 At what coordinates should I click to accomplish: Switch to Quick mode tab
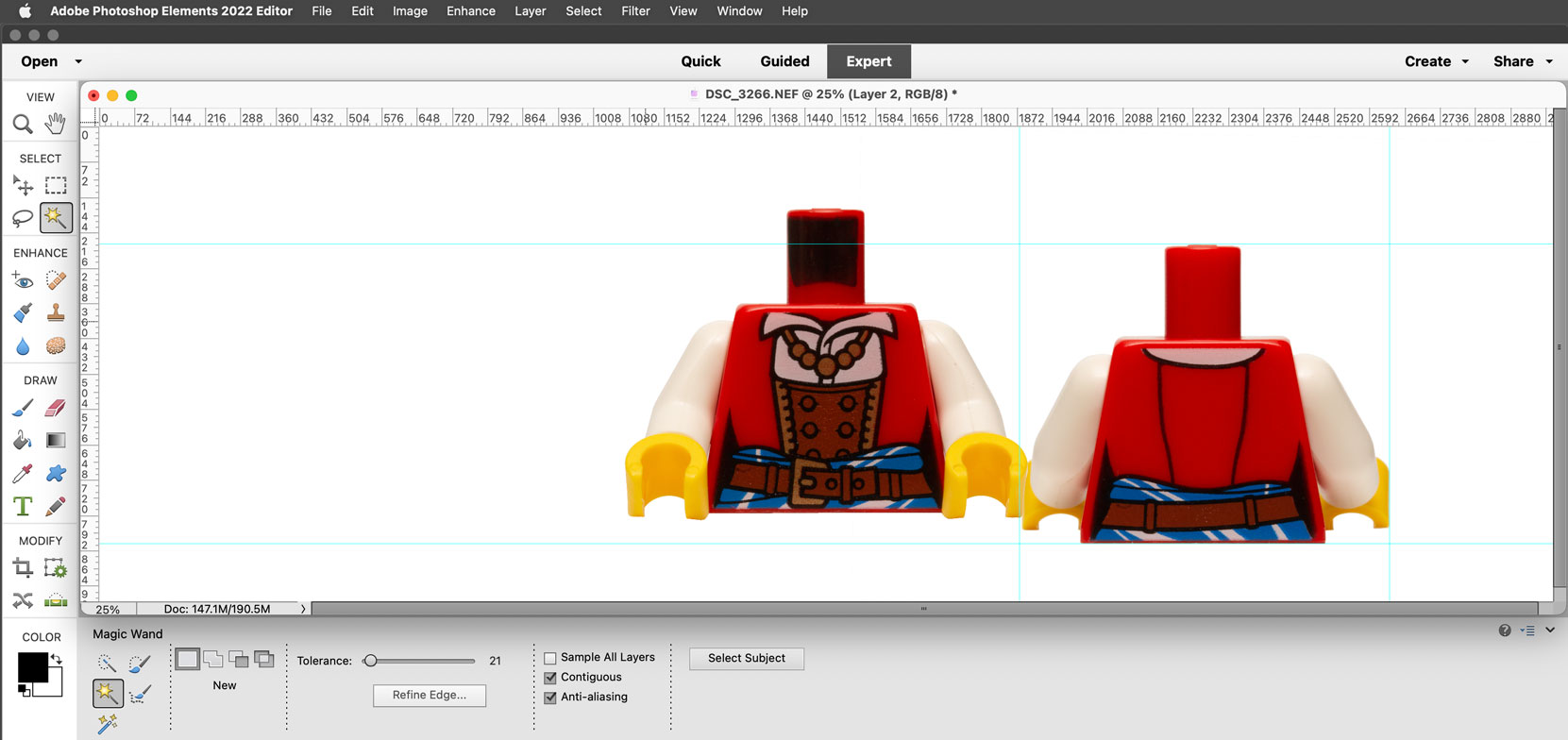pyautogui.click(x=700, y=61)
